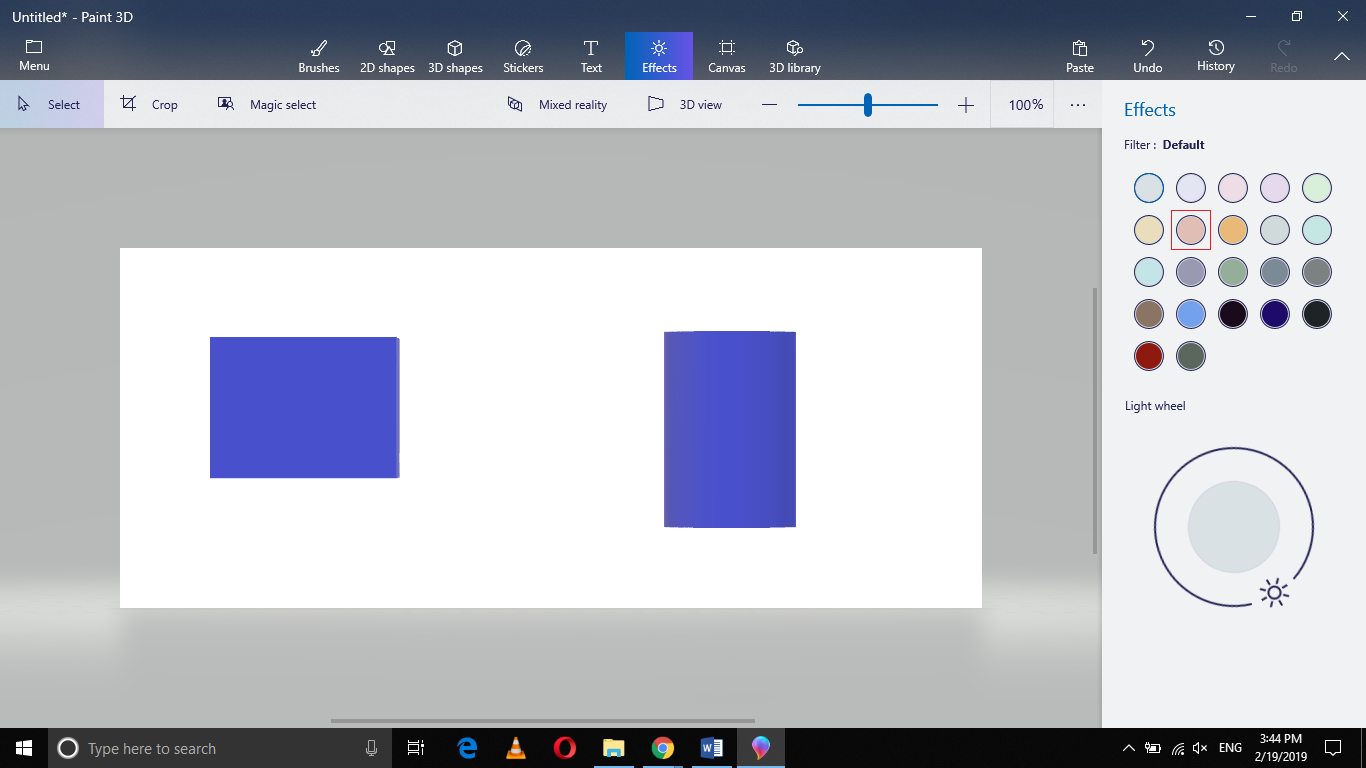Open the Brushes panel
This screenshot has width=1366, height=768.
pyautogui.click(x=318, y=55)
